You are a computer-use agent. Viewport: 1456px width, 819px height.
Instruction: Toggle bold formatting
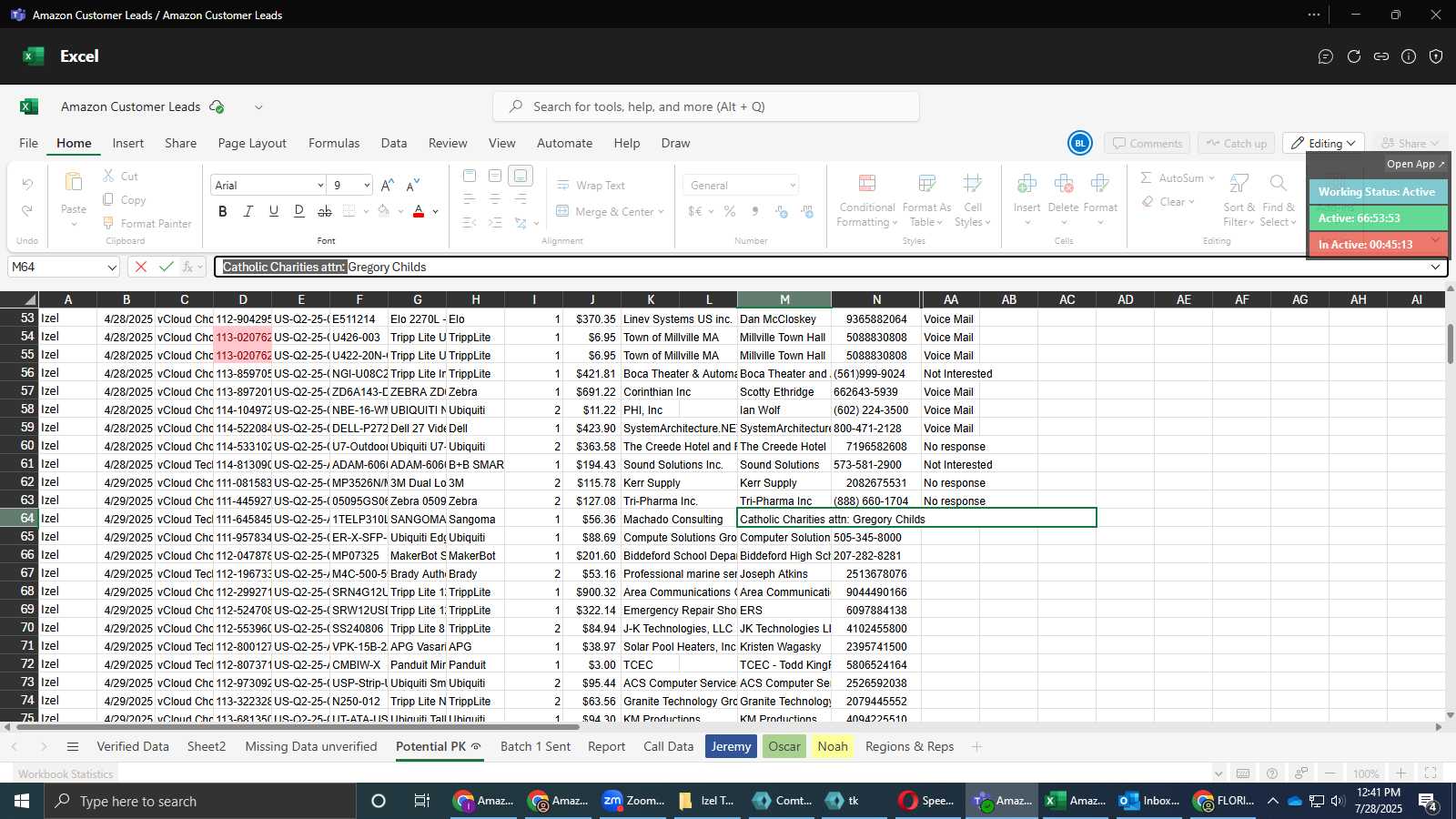pyautogui.click(x=223, y=211)
